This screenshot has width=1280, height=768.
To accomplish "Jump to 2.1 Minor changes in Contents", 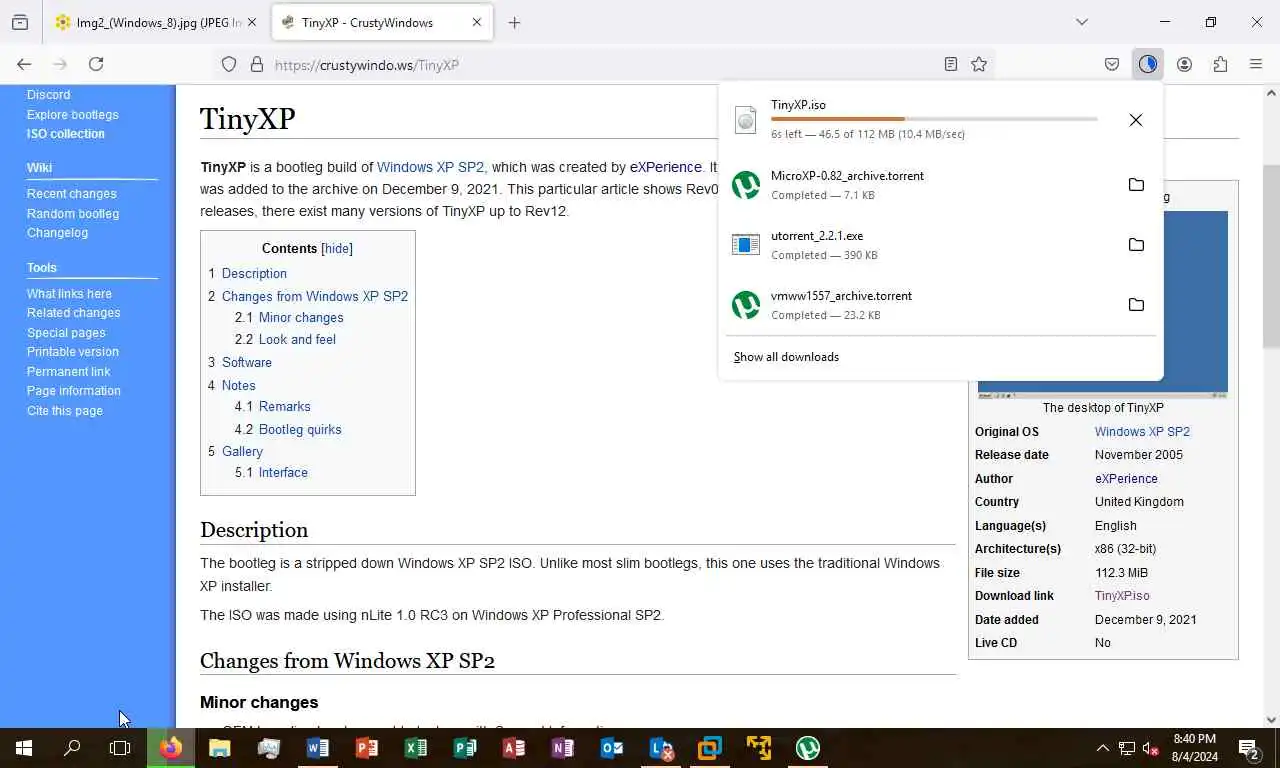I will (x=289, y=318).
